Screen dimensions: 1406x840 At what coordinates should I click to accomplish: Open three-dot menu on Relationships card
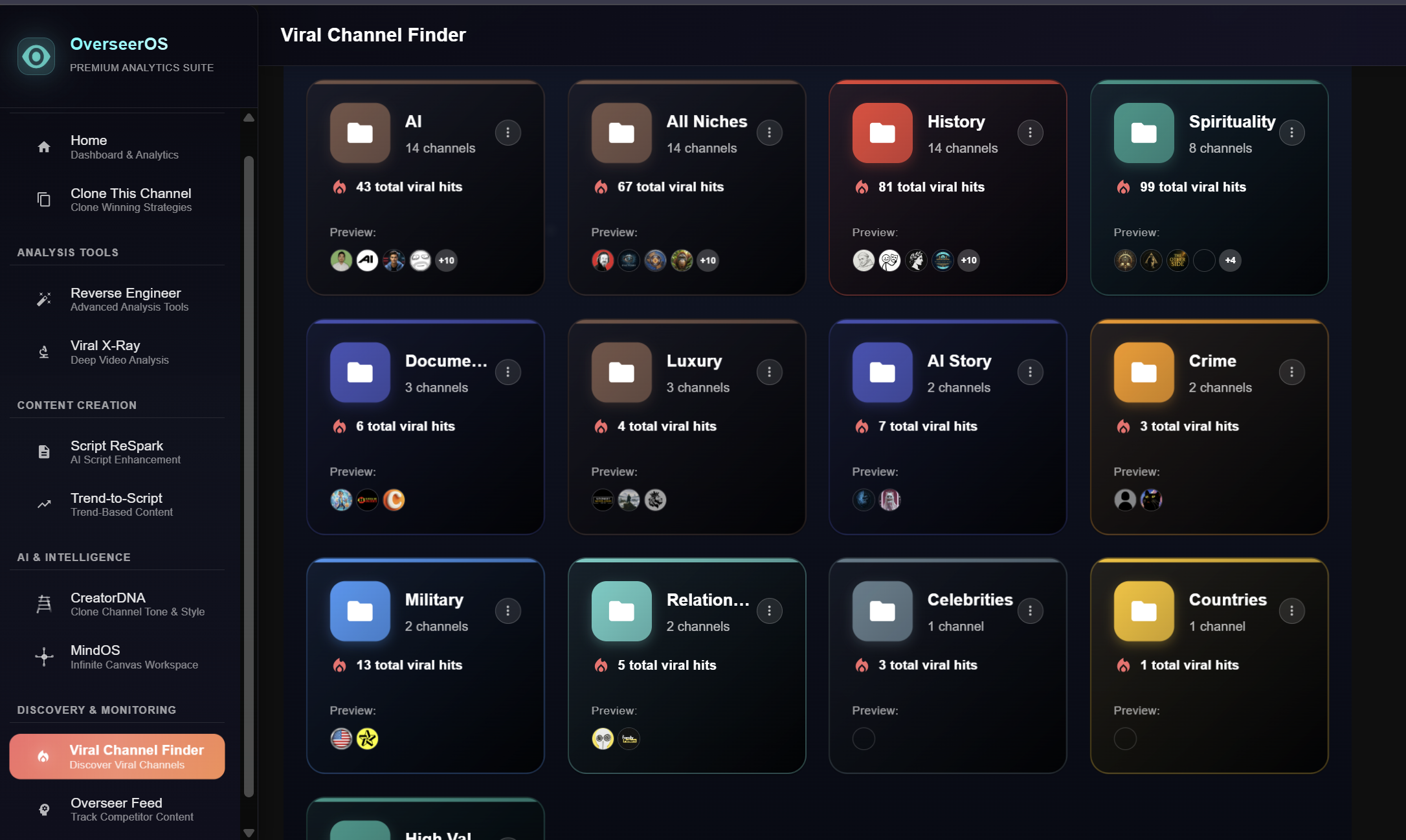[770, 611]
